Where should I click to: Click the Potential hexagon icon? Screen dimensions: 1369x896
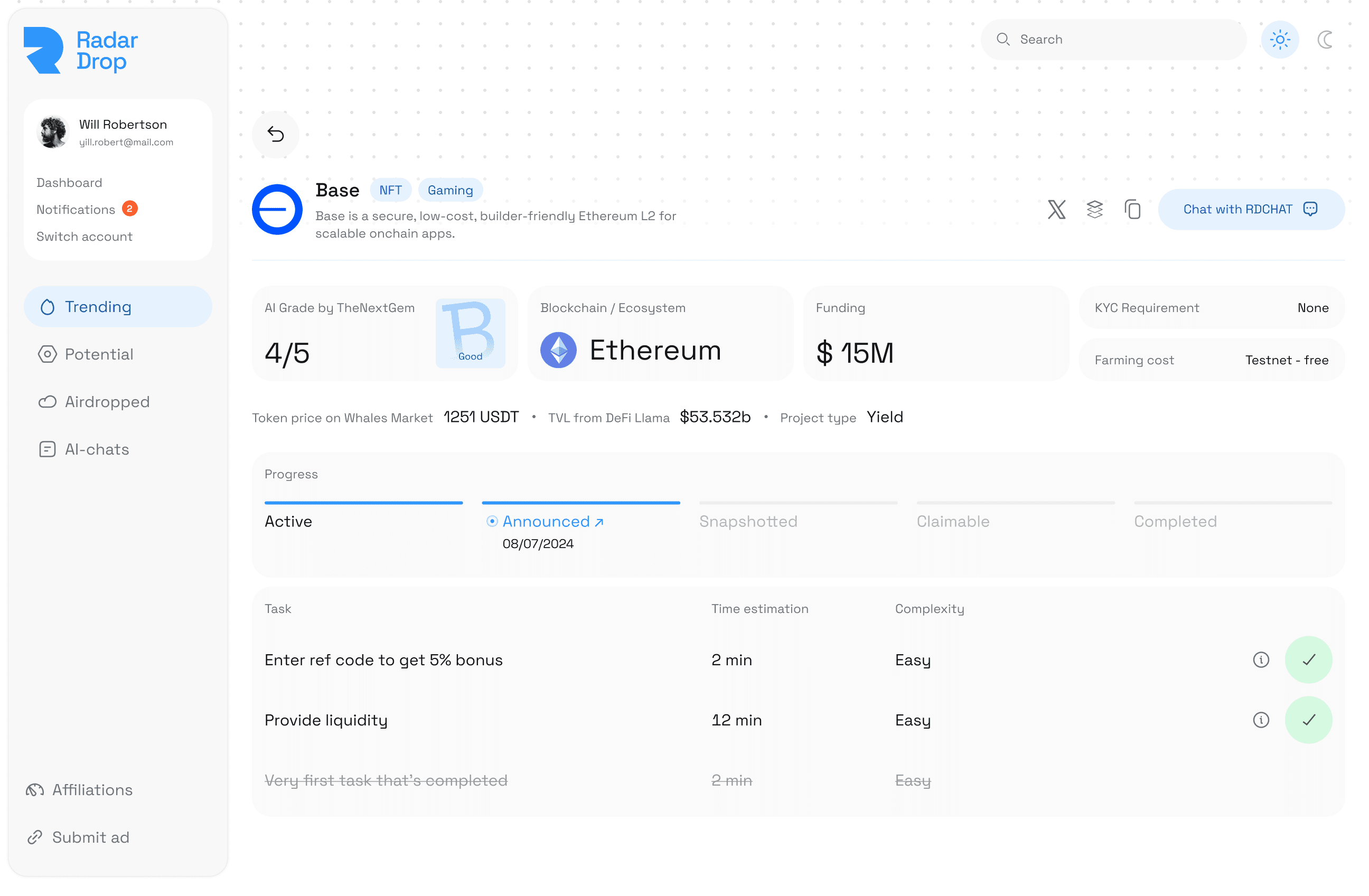(47, 355)
